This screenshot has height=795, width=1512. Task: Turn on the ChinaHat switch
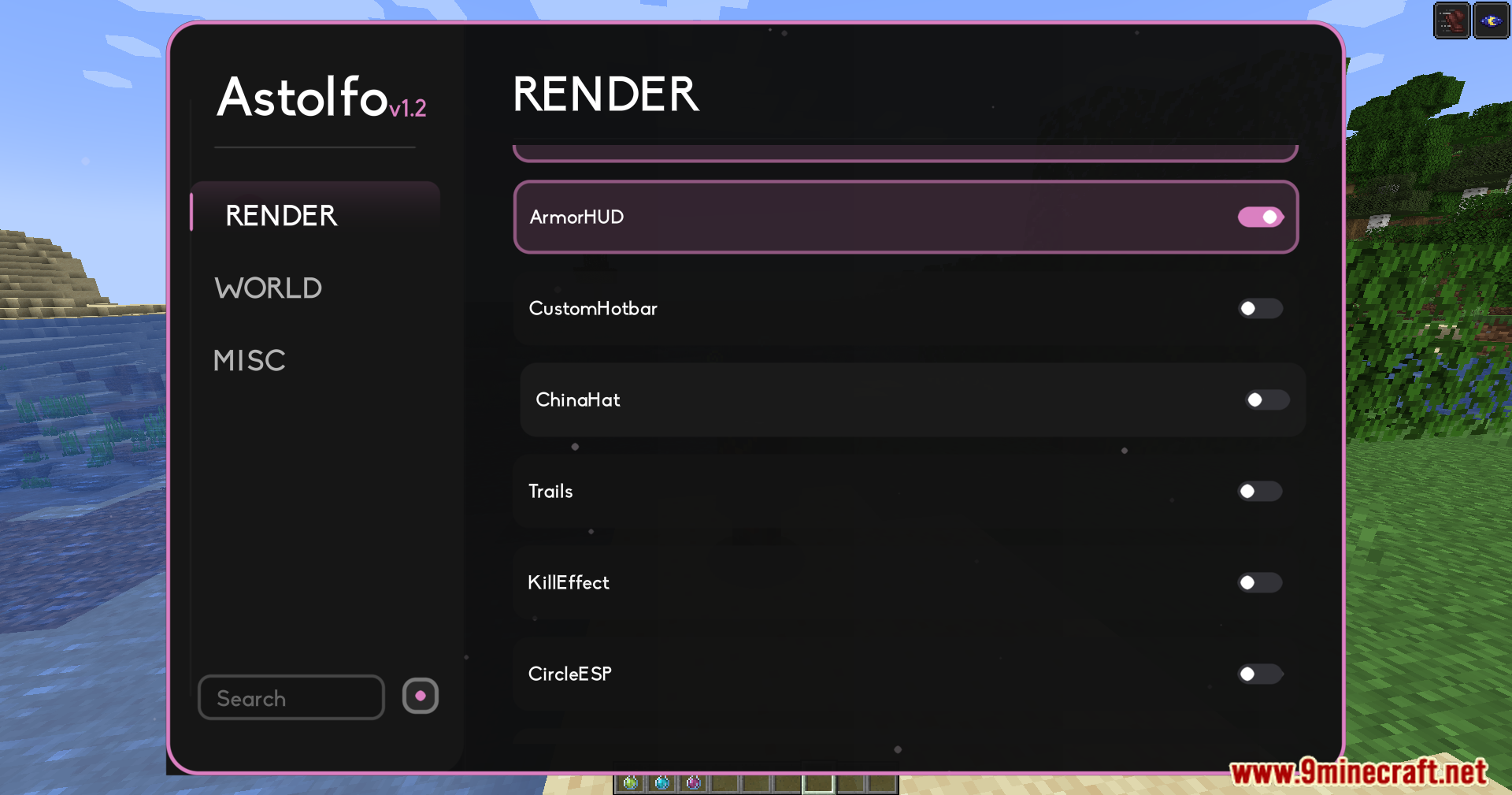click(1266, 399)
